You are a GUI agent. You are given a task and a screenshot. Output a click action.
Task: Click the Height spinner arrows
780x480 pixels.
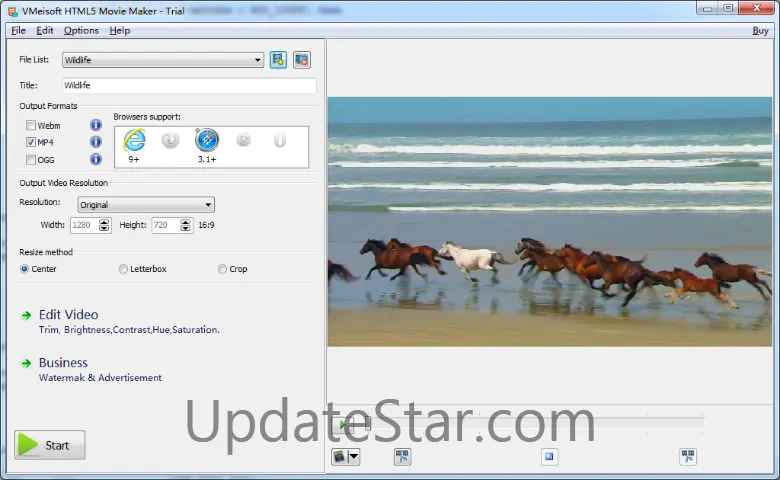click(185, 225)
